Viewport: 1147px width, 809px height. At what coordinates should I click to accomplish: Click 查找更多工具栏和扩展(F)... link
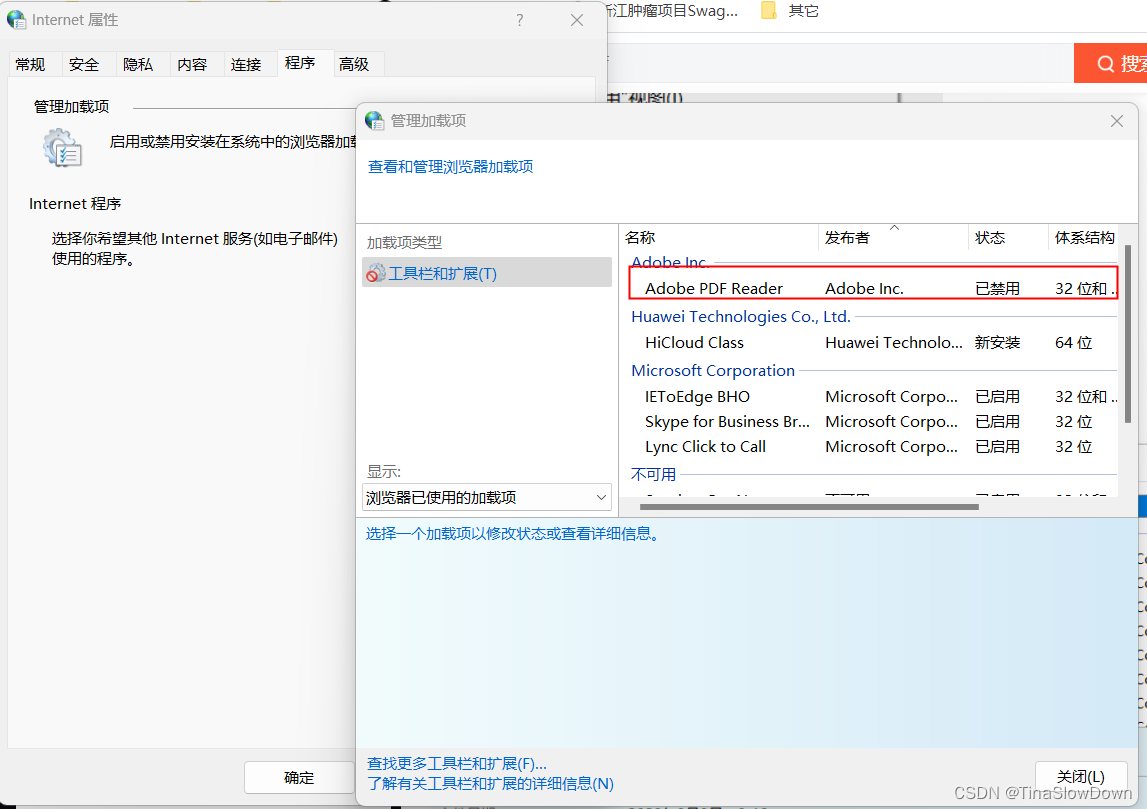point(456,764)
